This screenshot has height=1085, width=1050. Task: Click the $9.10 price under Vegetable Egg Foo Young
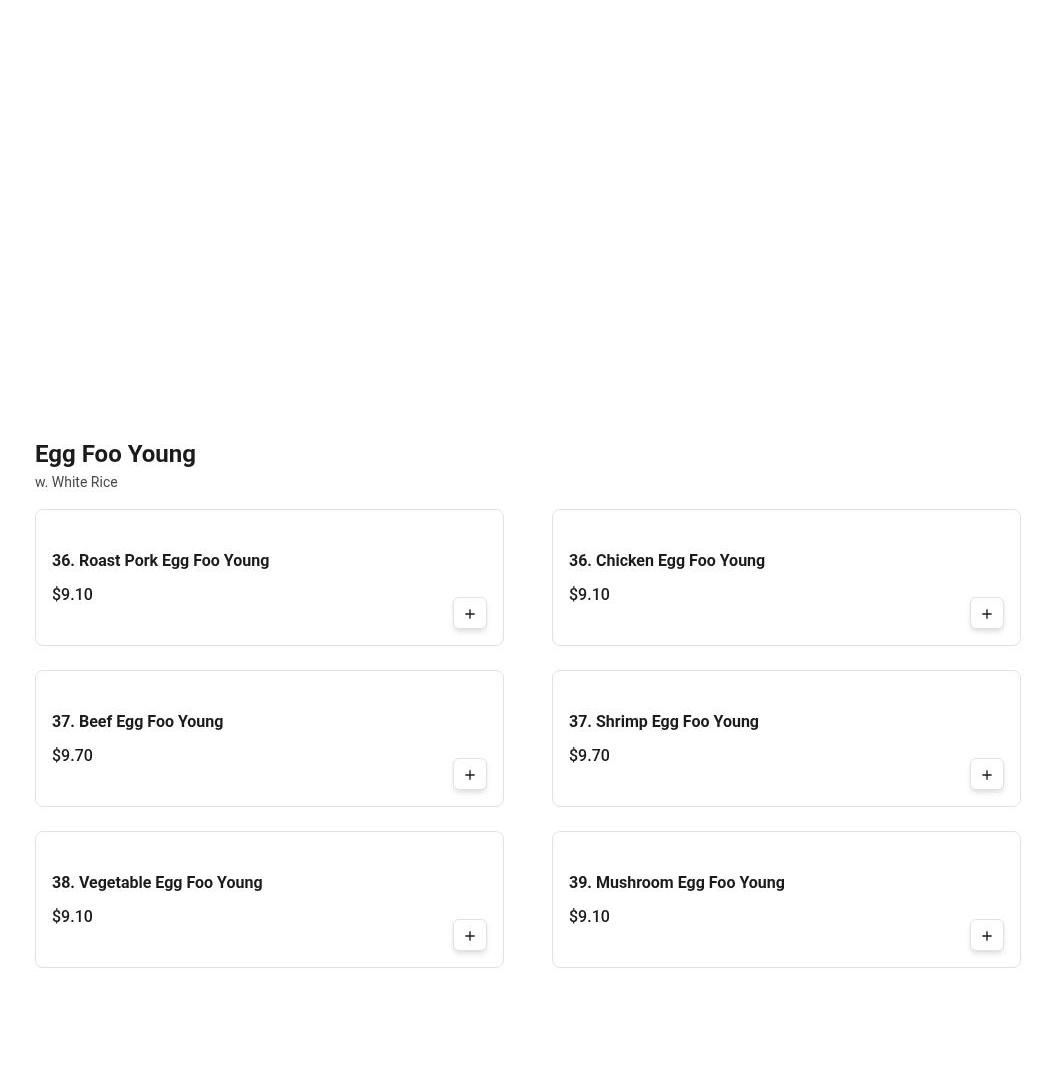pos(72,917)
